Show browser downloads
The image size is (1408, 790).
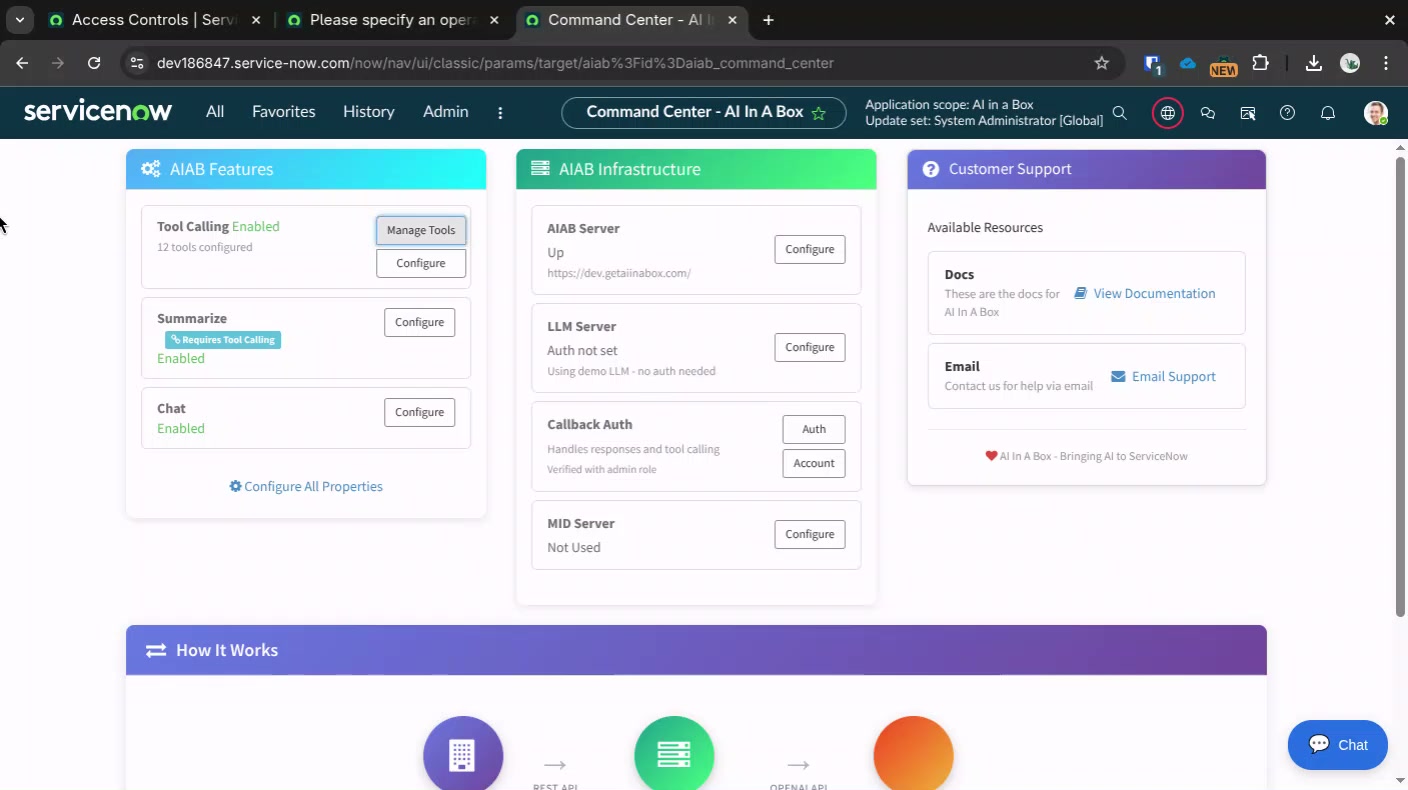click(x=1314, y=63)
